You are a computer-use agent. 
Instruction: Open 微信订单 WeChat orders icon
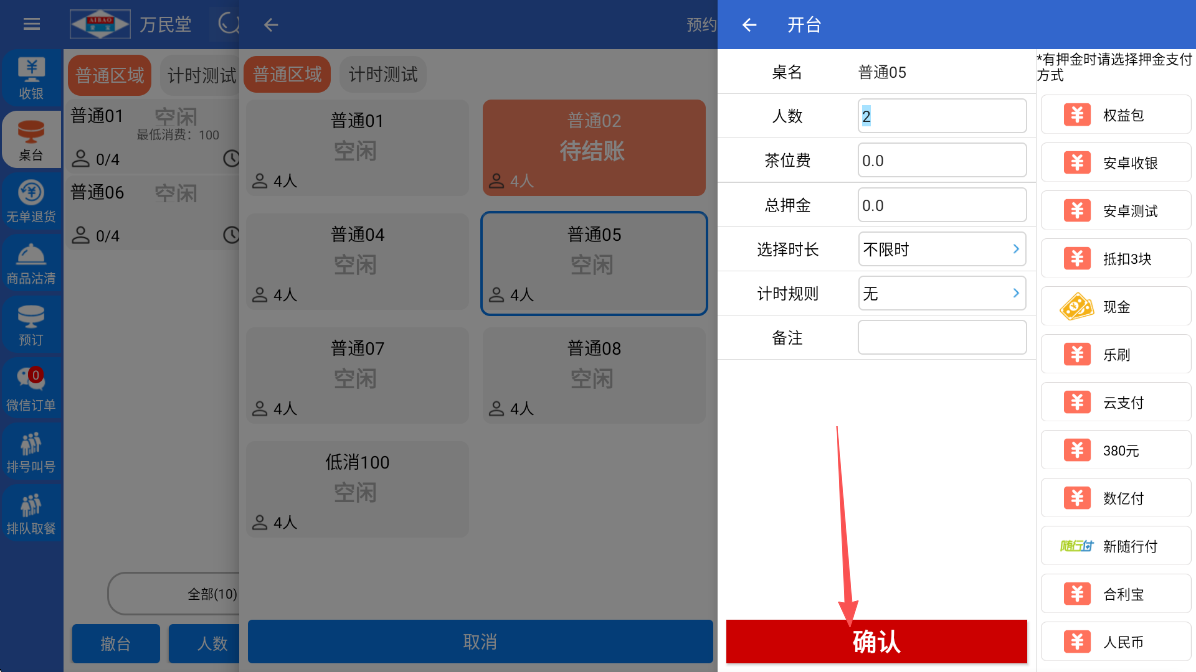pyautogui.click(x=31, y=388)
